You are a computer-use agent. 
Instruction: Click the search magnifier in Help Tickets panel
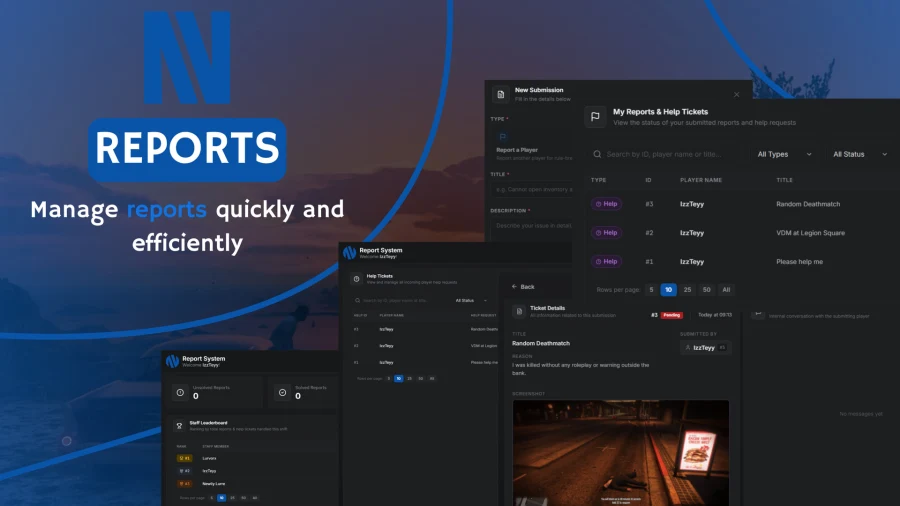pos(358,301)
